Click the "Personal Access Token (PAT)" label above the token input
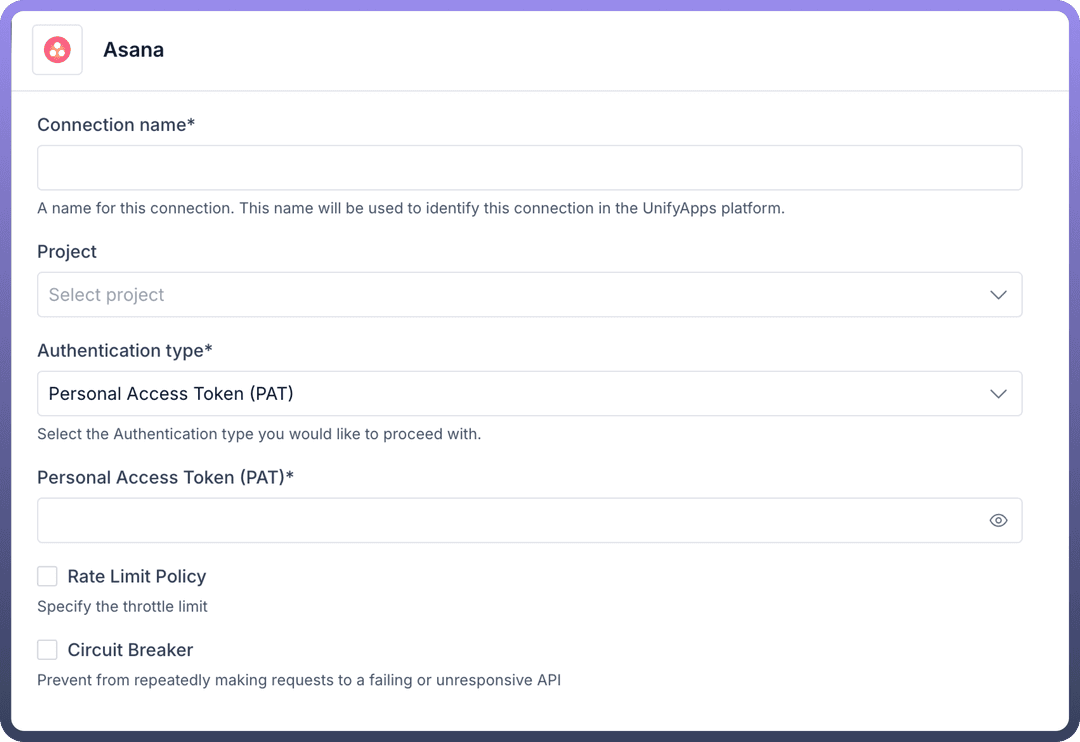Screen dimensions: 1080x742 [x=165, y=478]
